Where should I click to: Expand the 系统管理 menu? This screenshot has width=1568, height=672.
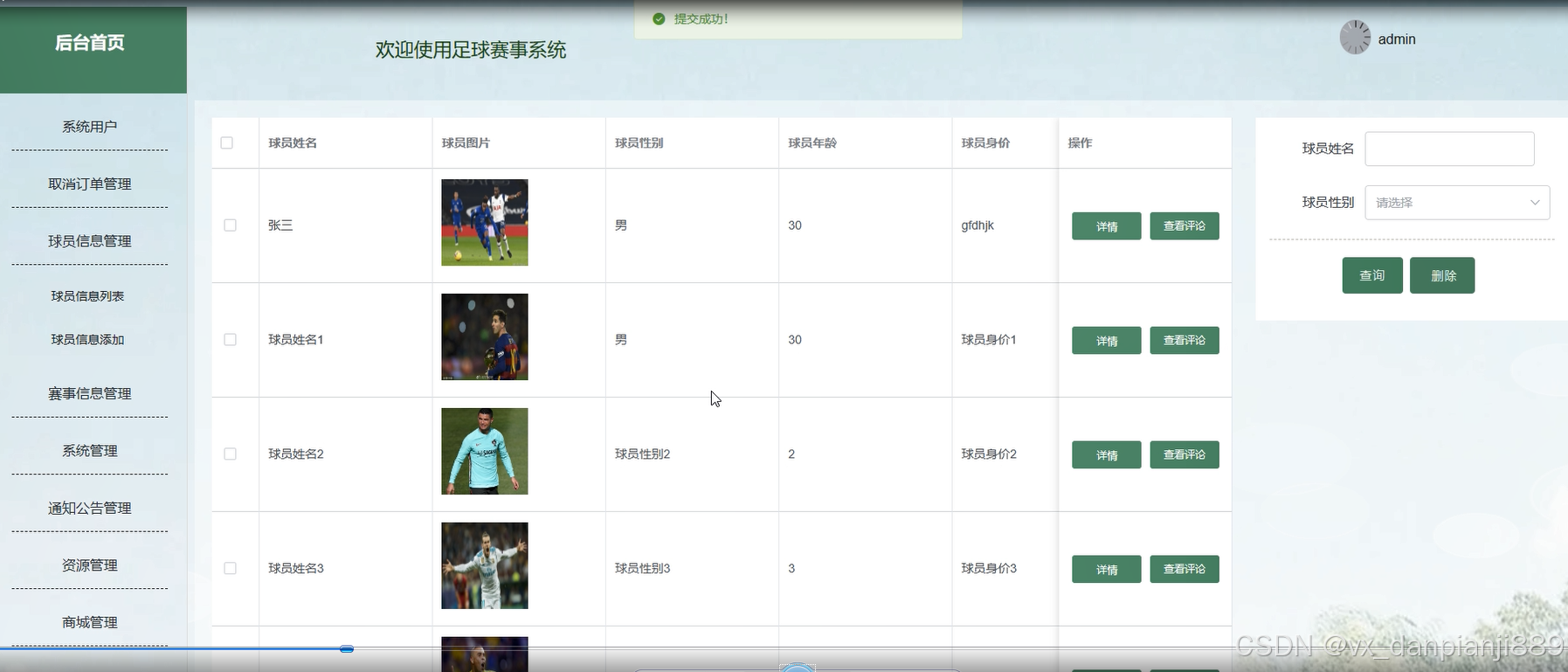pos(90,451)
